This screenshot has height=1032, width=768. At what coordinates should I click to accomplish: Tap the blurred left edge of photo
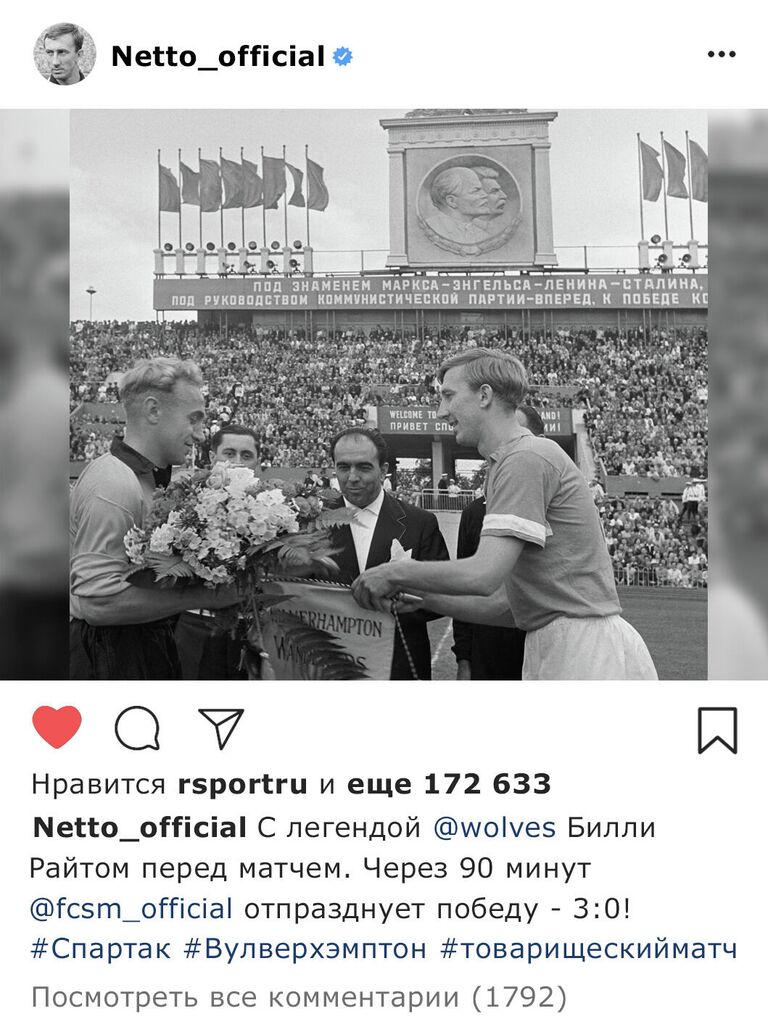(x=35, y=394)
